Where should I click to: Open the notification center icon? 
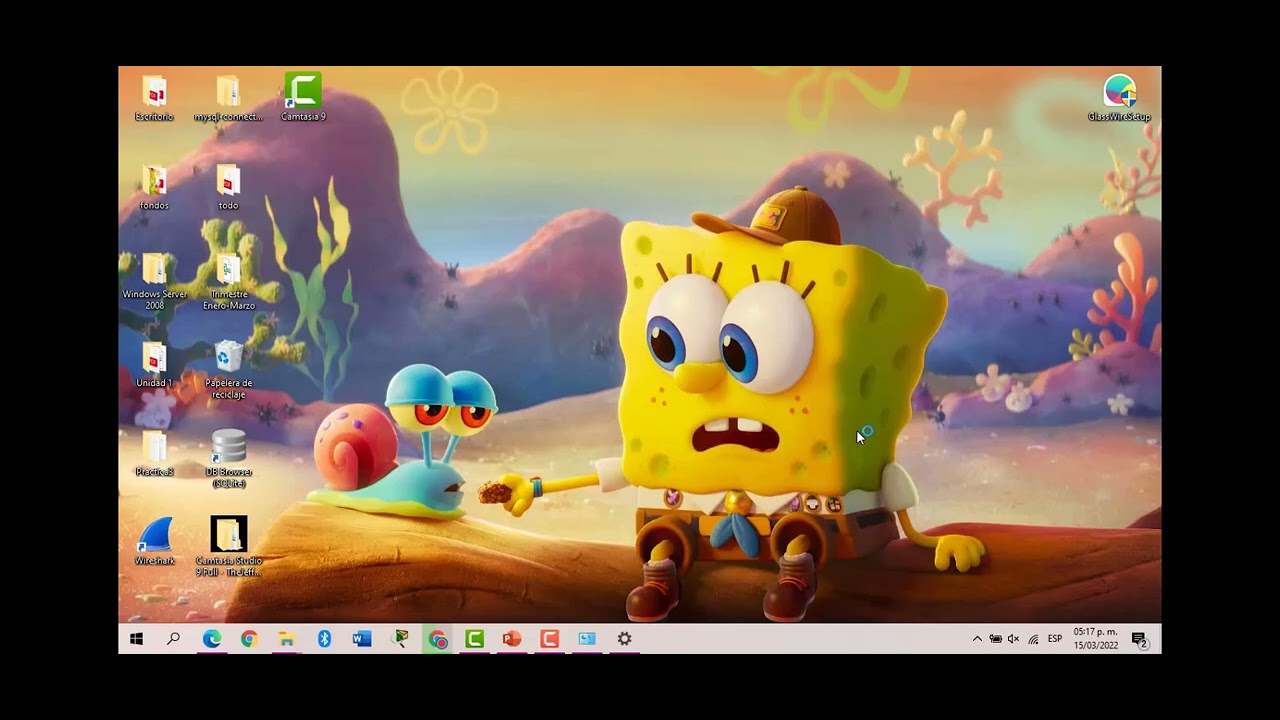[1140, 640]
